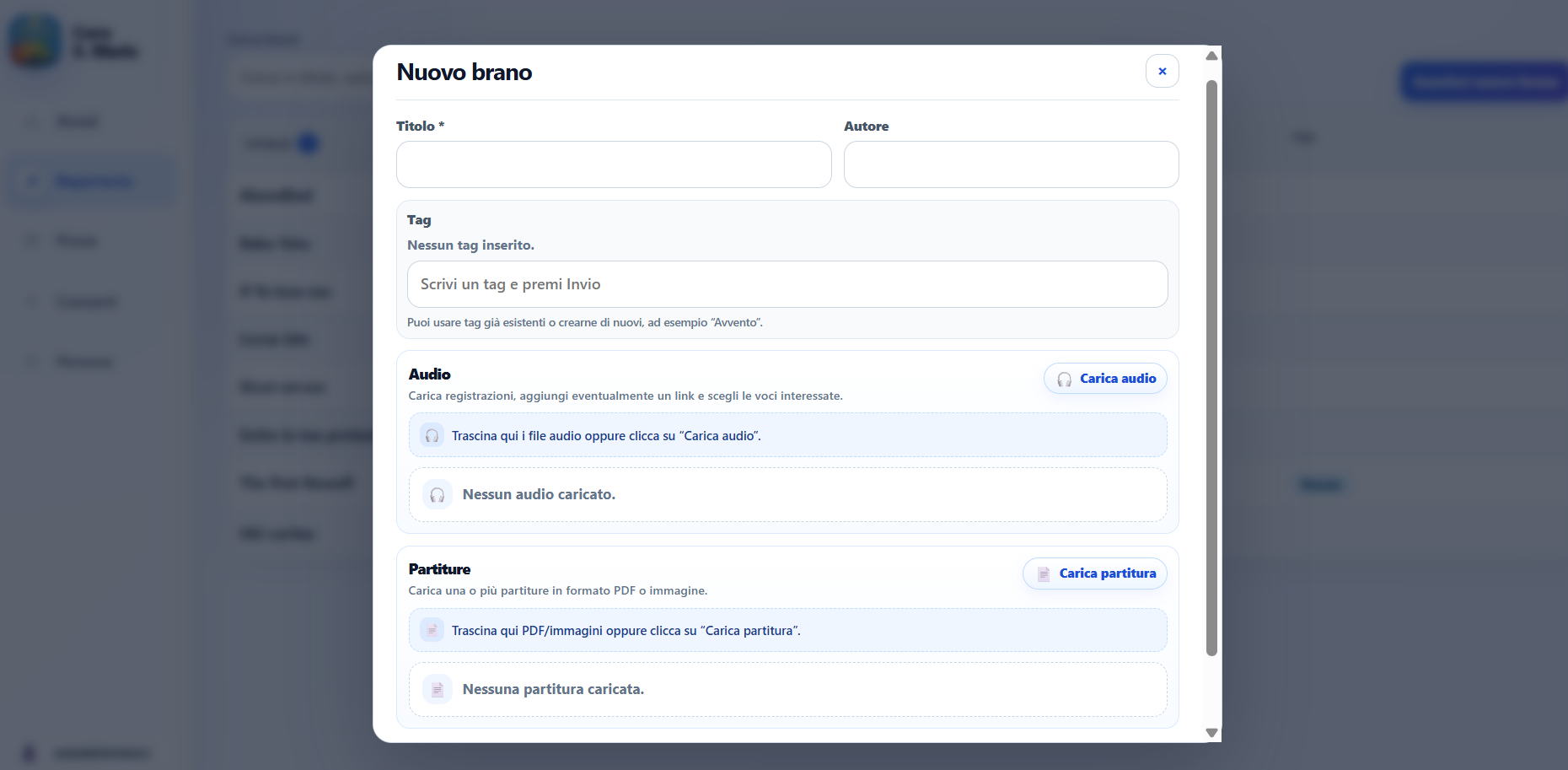
Task: Click the headphones icon beside 'Nessun audio caricato.'
Action: (437, 495)
